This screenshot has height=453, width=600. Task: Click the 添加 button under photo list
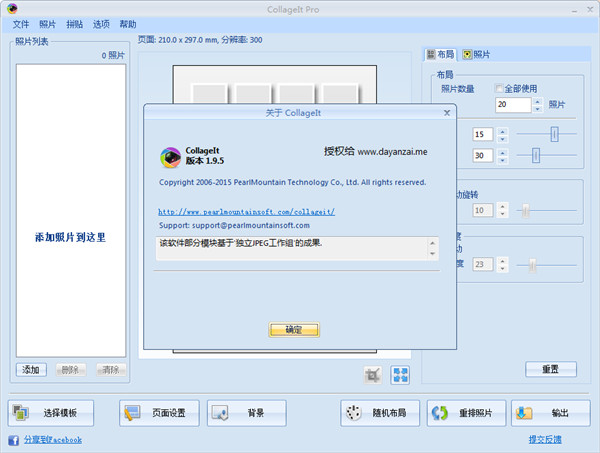(31, 370)
